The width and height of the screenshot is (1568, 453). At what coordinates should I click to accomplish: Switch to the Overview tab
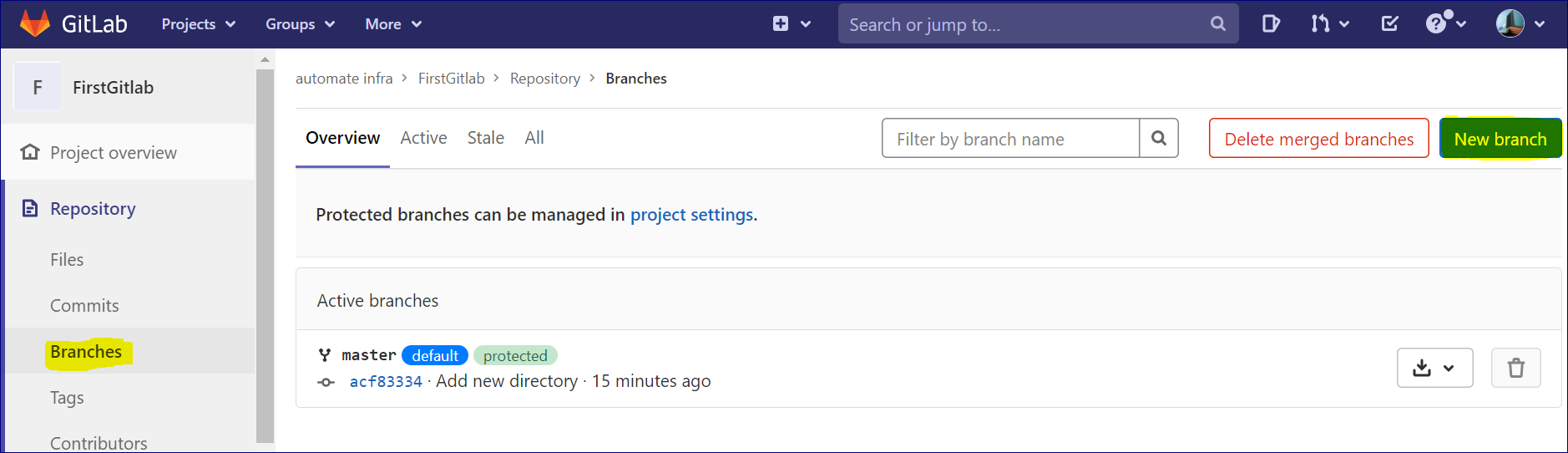click(342, 138)
